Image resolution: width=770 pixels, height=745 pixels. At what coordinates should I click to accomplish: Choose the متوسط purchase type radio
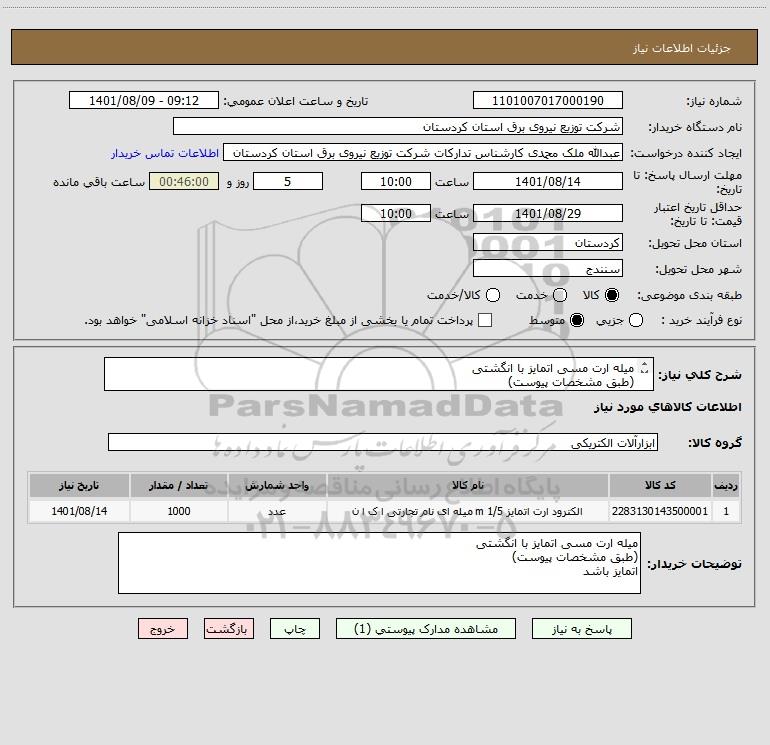point(577,320)
